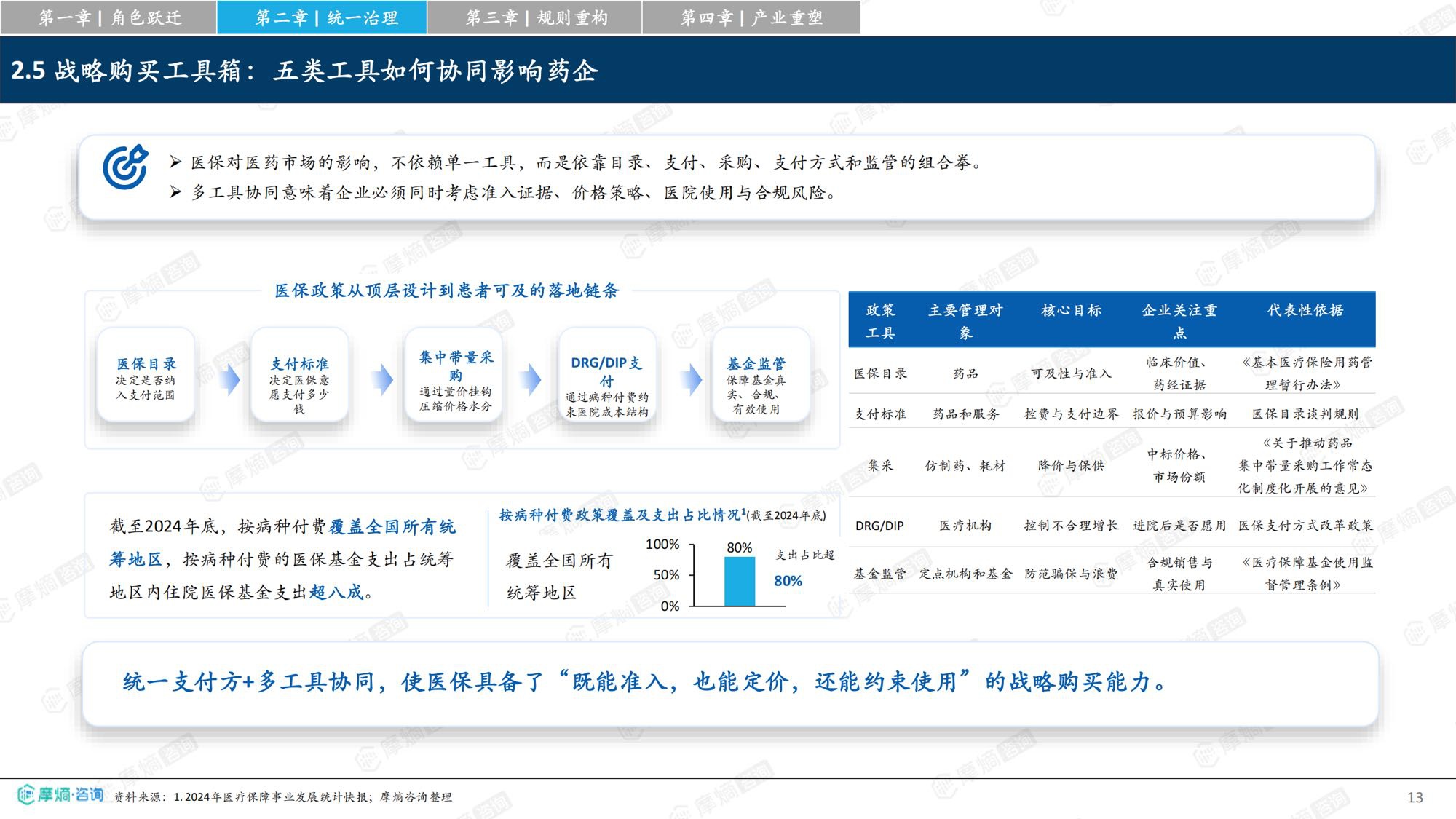Click the 资料来源 footnote text
This screenshot has height=819, width=1456.
coord(283,797)
